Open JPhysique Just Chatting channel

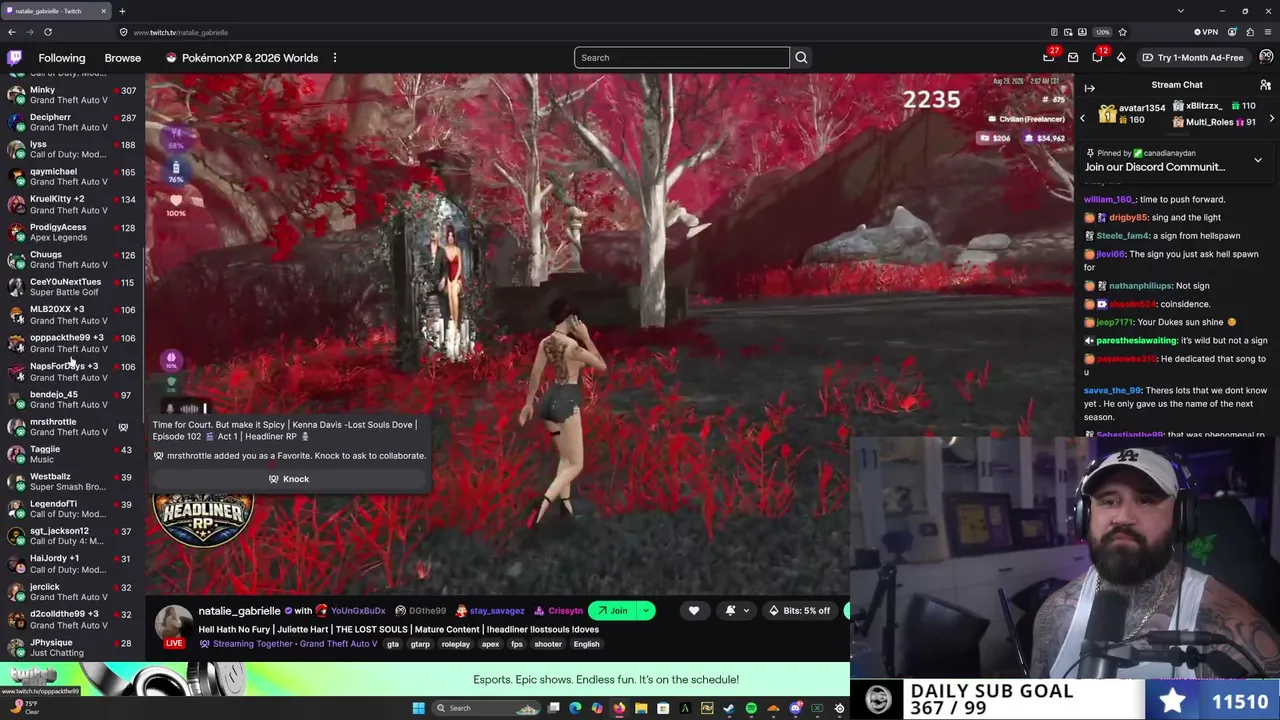pos(72,648)
